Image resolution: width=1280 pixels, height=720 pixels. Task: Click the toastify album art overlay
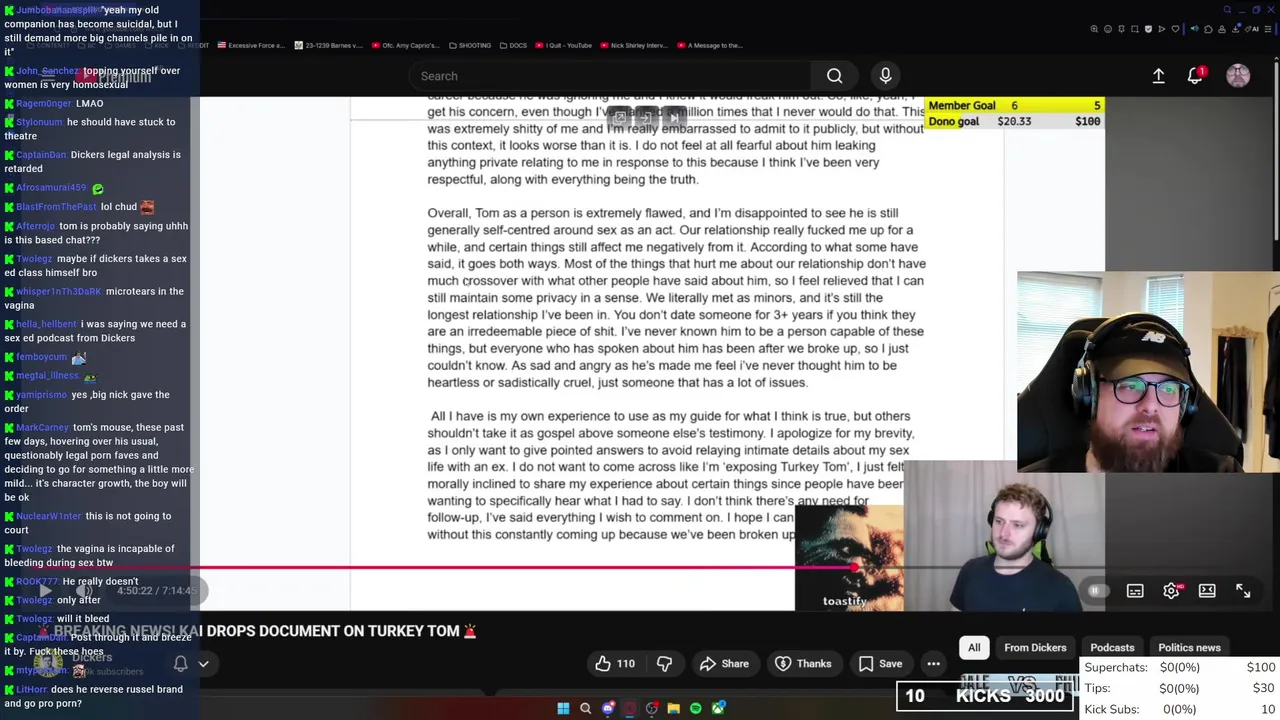849,558
